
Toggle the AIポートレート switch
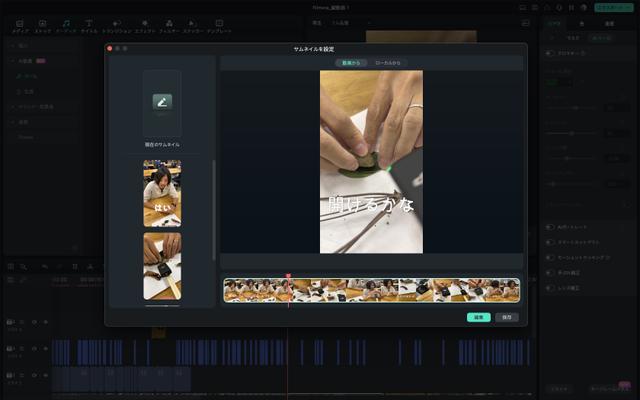(x=551, y=227)
